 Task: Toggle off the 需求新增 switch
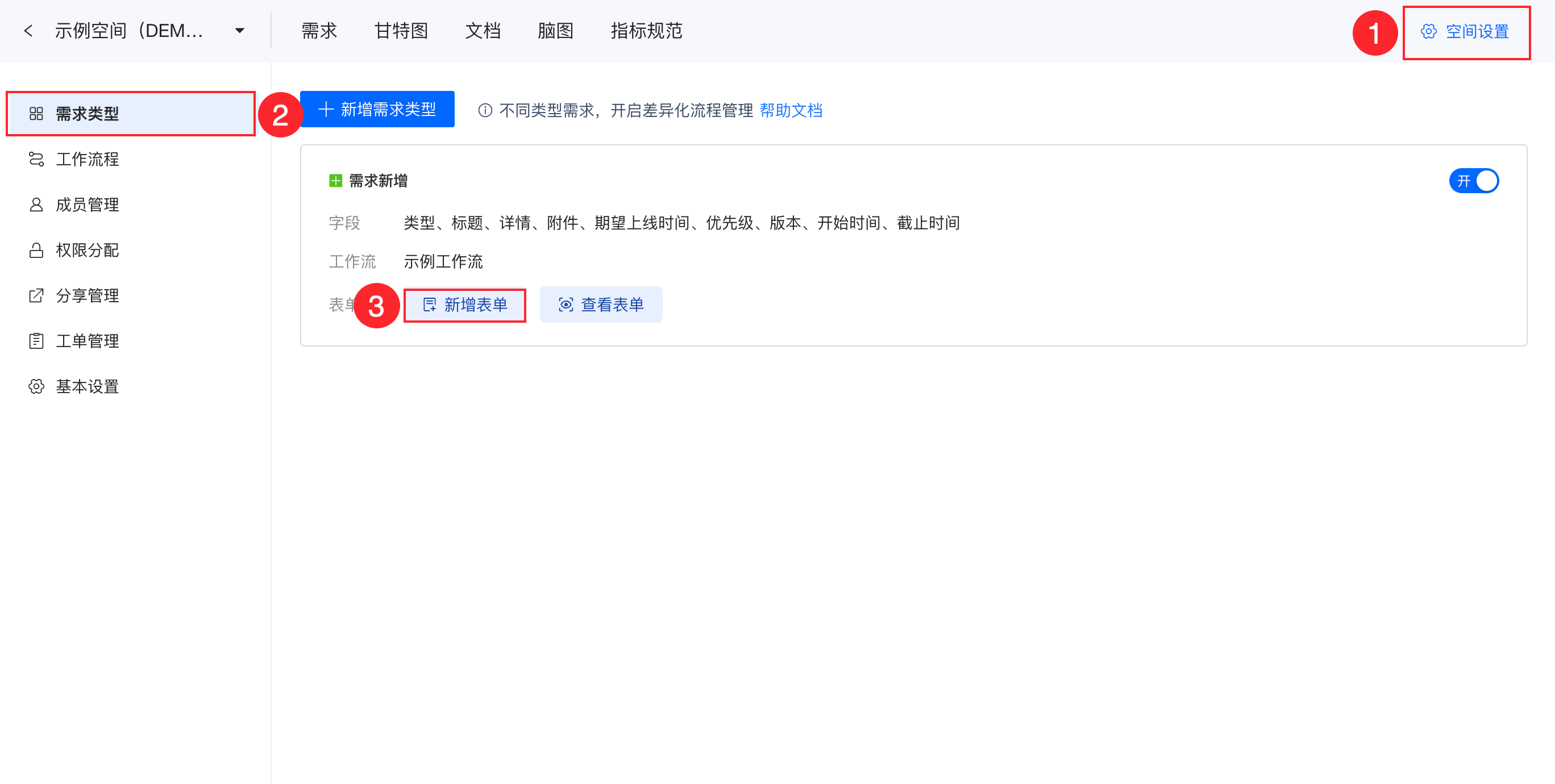coord(1474,181)
